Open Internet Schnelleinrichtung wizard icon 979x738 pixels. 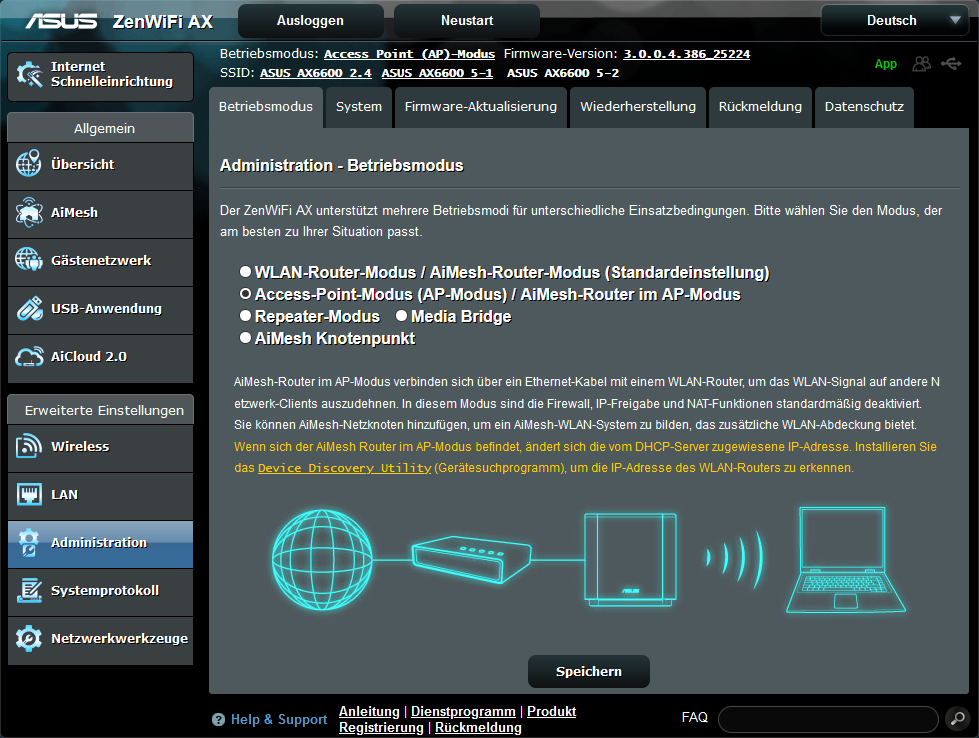tap(29, 74)
